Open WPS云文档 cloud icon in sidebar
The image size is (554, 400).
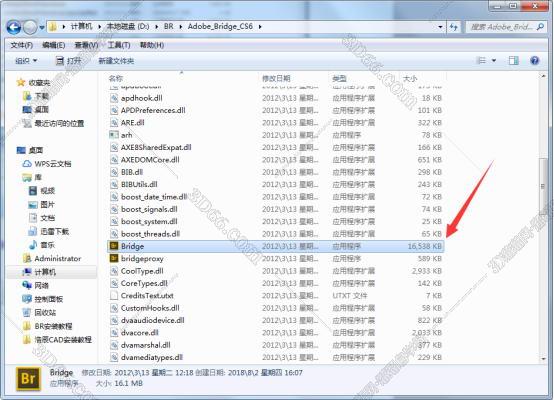pos(27,164)
